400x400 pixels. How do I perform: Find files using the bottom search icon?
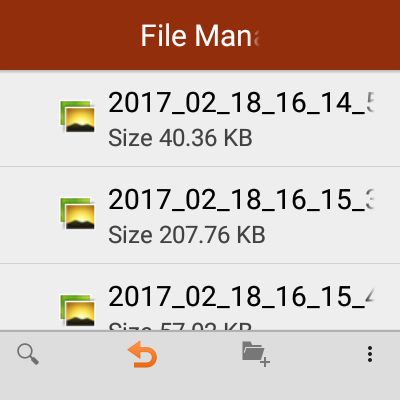coord(28,354)
